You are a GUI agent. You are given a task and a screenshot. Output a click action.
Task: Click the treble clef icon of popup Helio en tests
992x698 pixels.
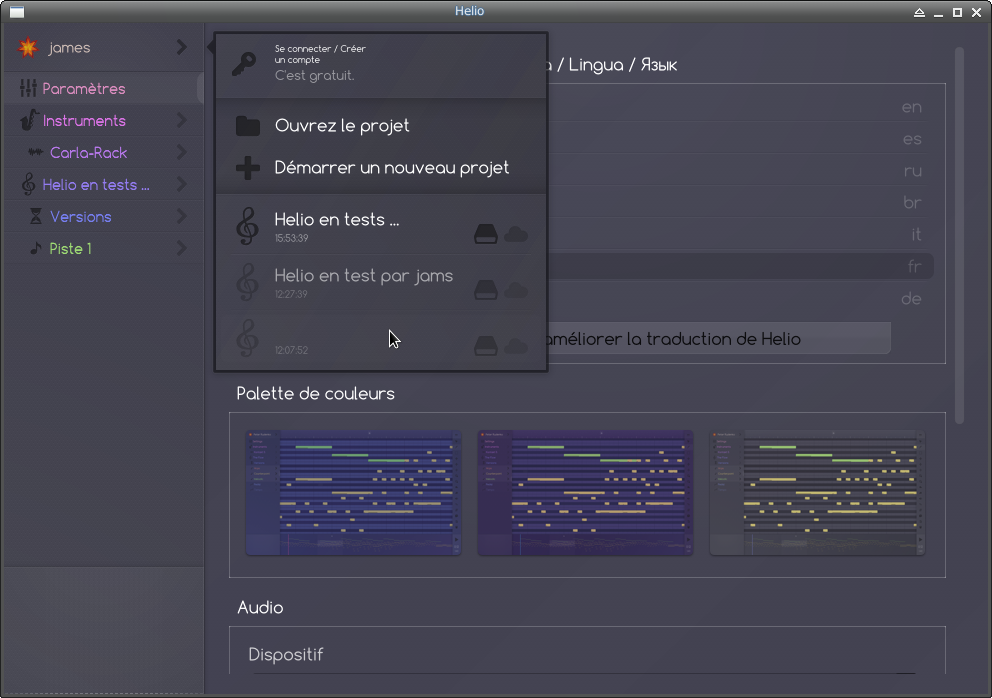click(x=247, y=226)
